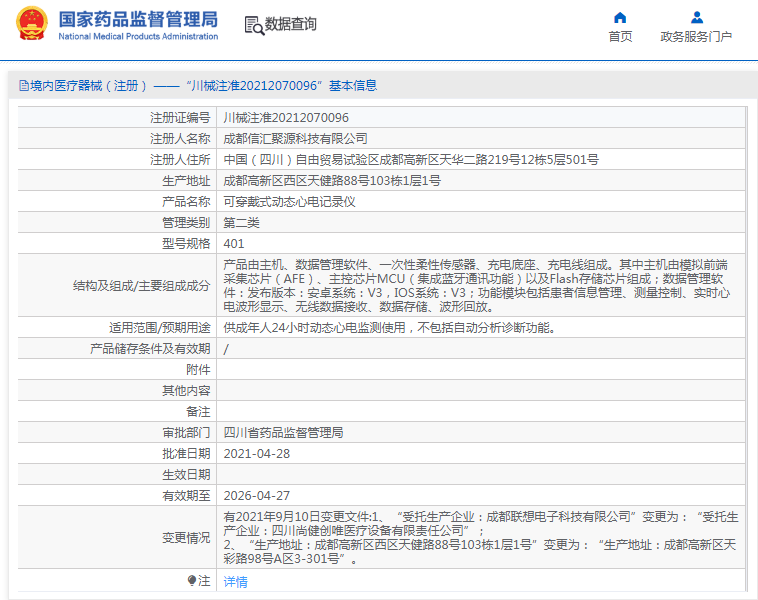
Task: Click 第二类 management class value
Action: pos(241,223)
